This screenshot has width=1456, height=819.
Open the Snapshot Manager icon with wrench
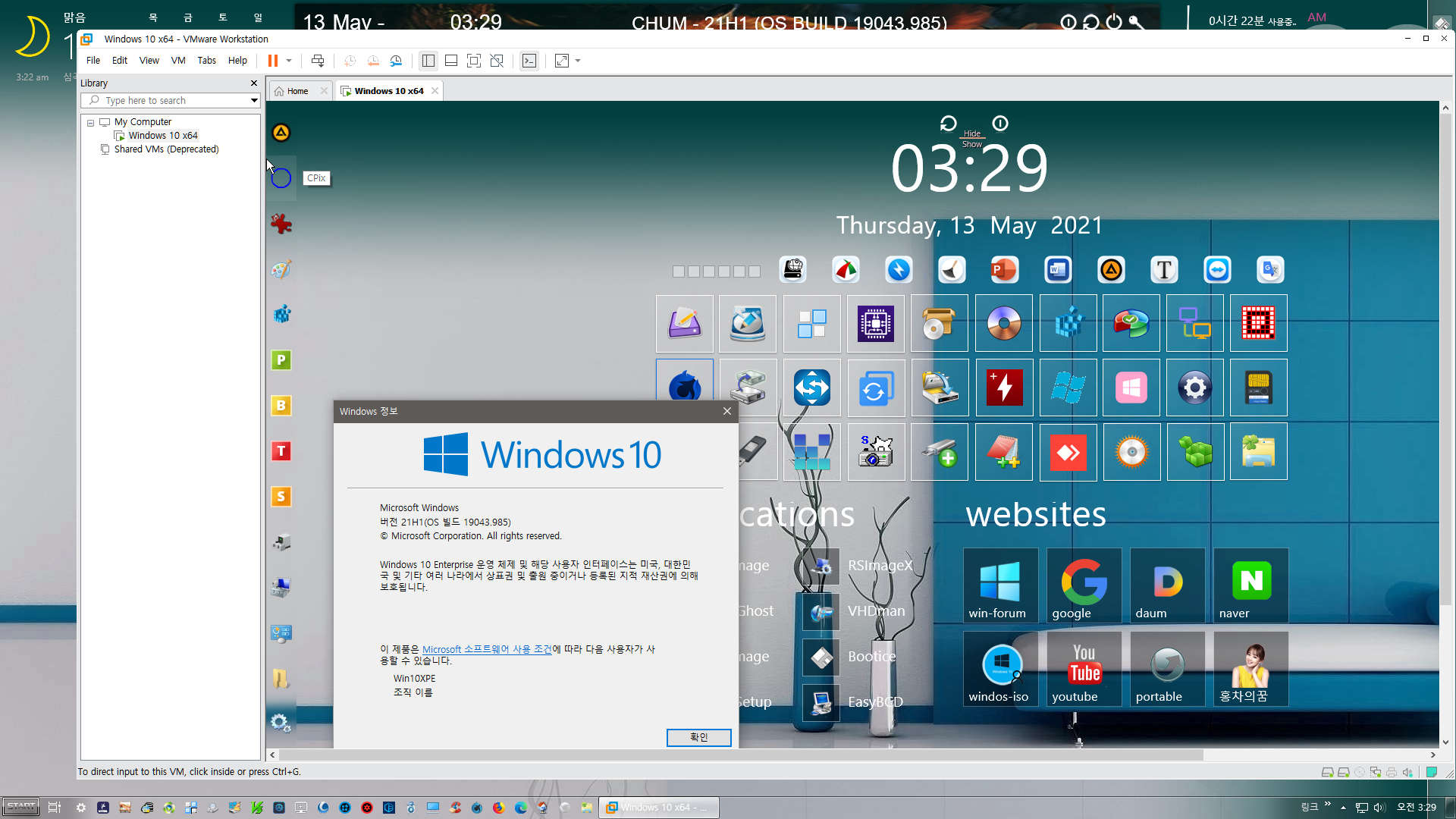(x=396, y=61)
